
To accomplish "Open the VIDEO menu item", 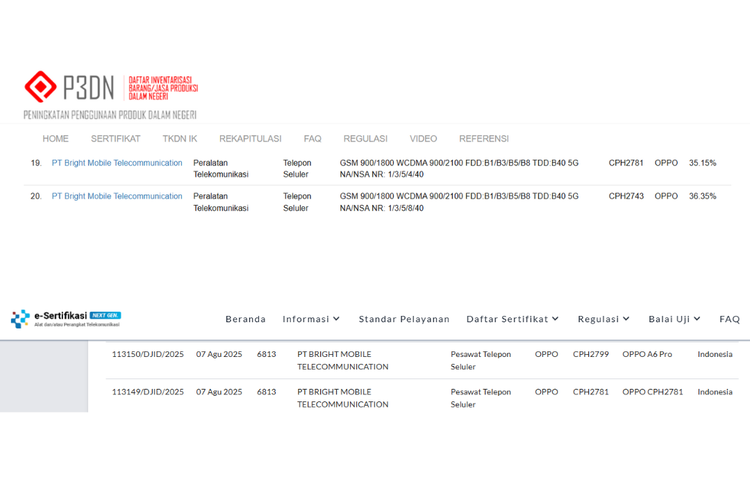I will [423, 139].
